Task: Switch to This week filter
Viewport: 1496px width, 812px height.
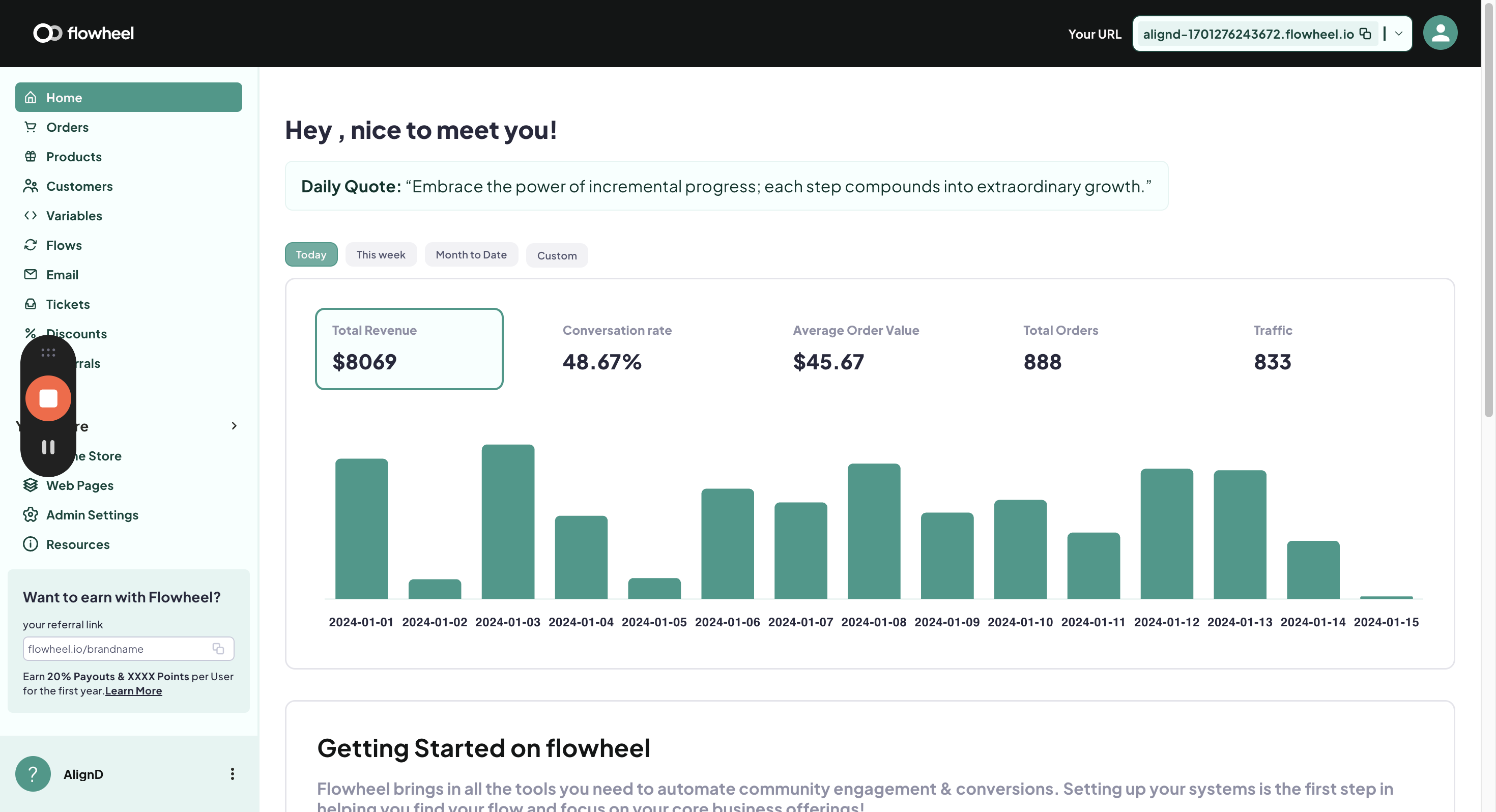Action: tap(381, 254)
